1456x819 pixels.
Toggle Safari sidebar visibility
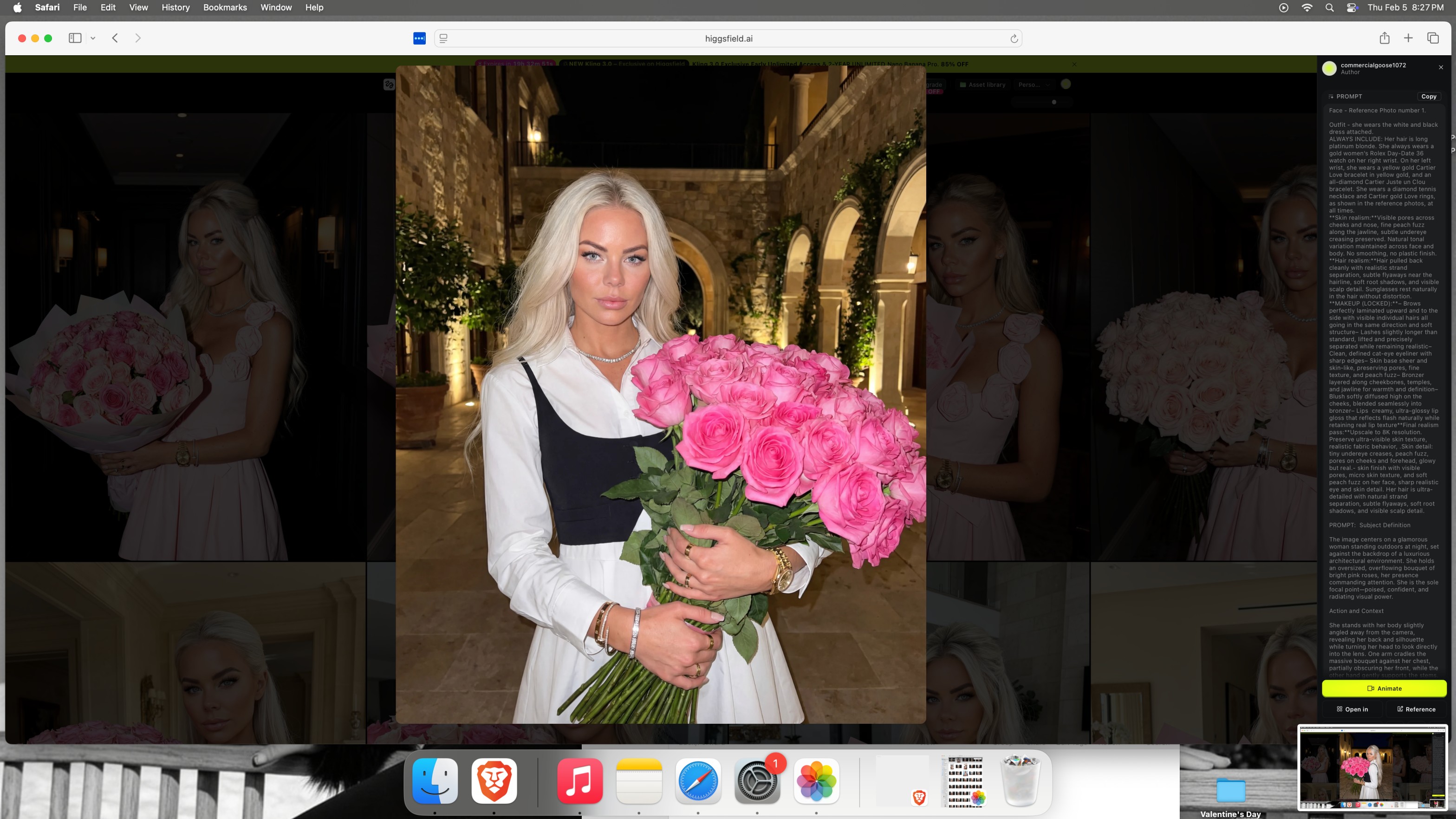point(75,38)
